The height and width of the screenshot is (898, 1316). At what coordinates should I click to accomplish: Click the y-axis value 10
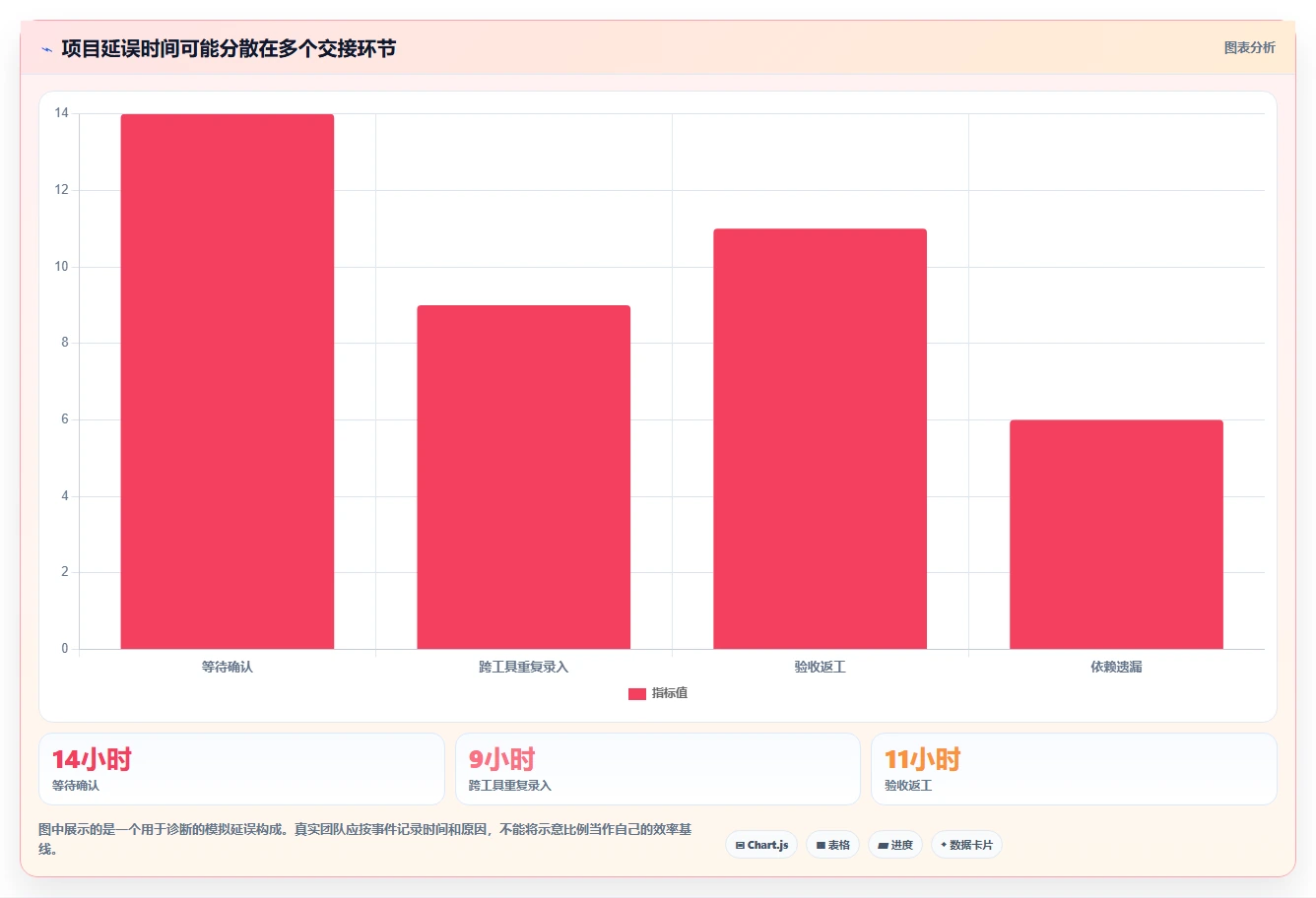(x=62, y=267)
